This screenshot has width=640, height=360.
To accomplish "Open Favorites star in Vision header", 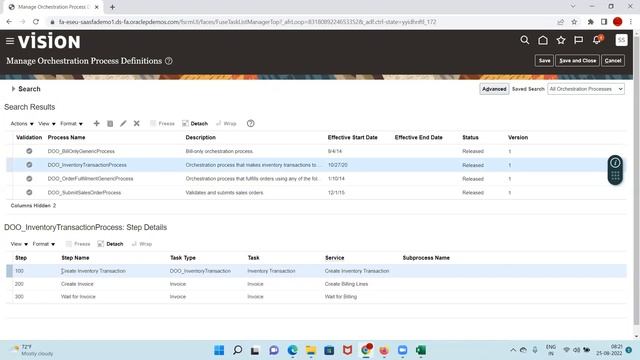I will tap(561, 40).
